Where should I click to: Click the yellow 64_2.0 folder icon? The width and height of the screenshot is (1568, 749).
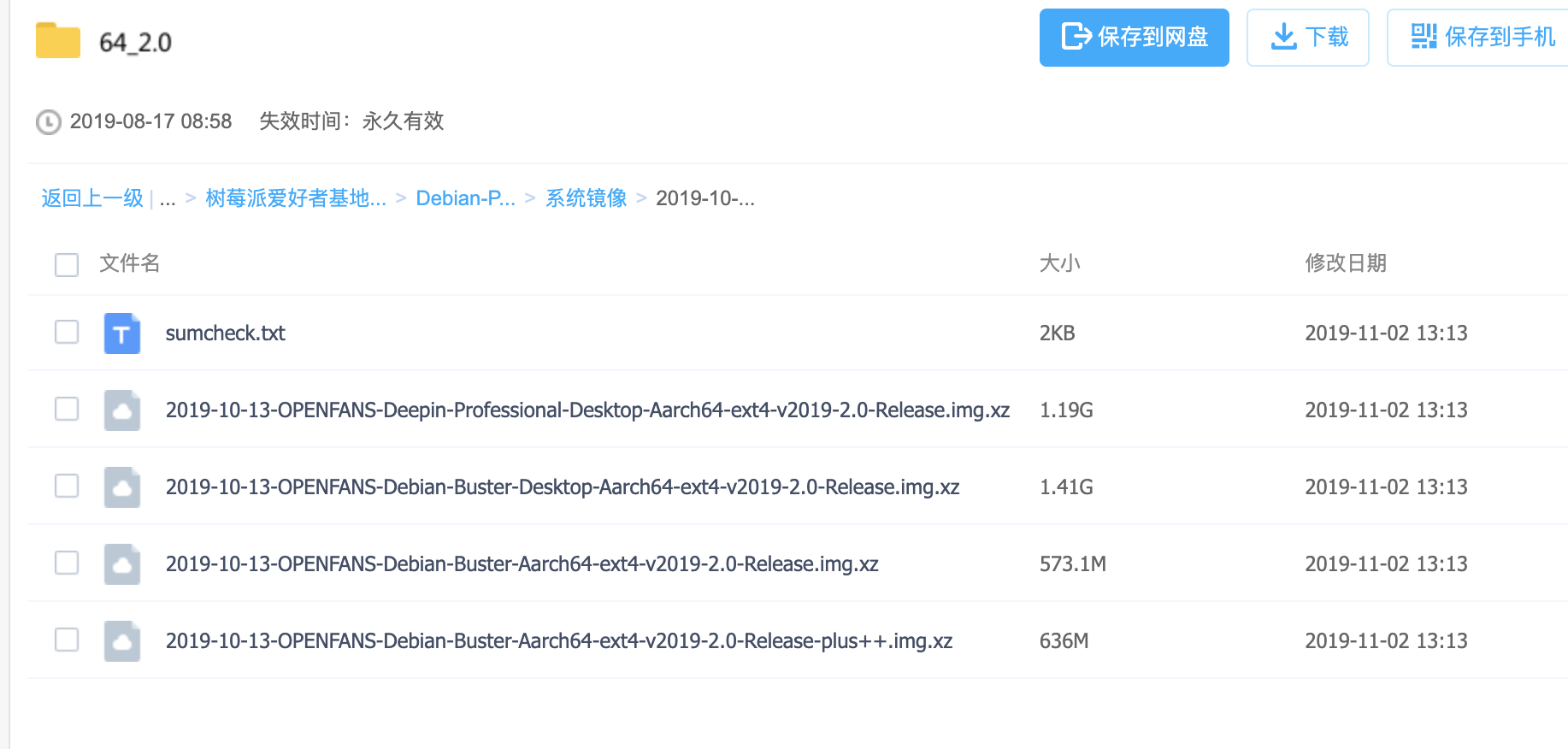click(58, 40)
